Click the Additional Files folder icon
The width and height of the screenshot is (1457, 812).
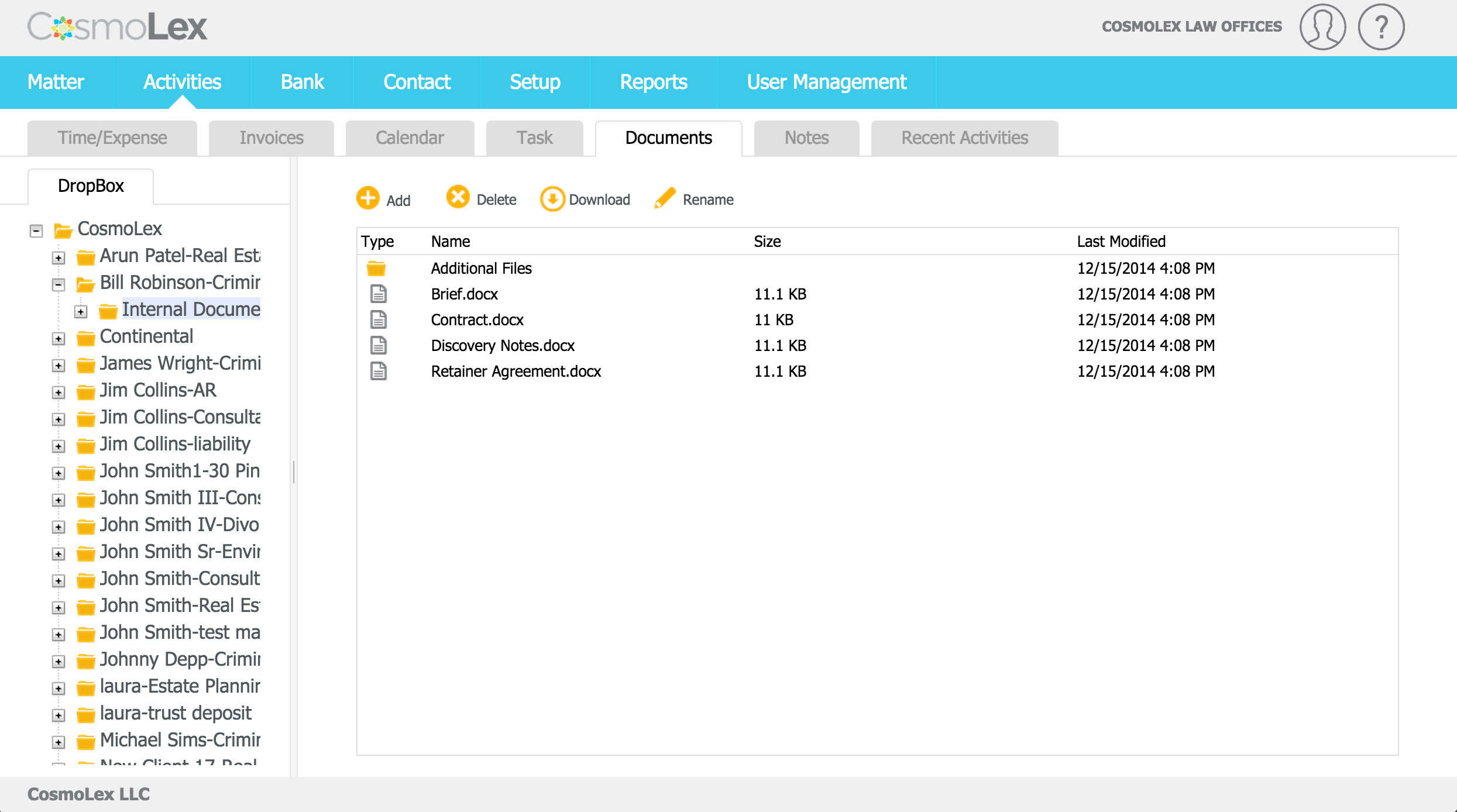pyautogui.click(x=376, y=269)
